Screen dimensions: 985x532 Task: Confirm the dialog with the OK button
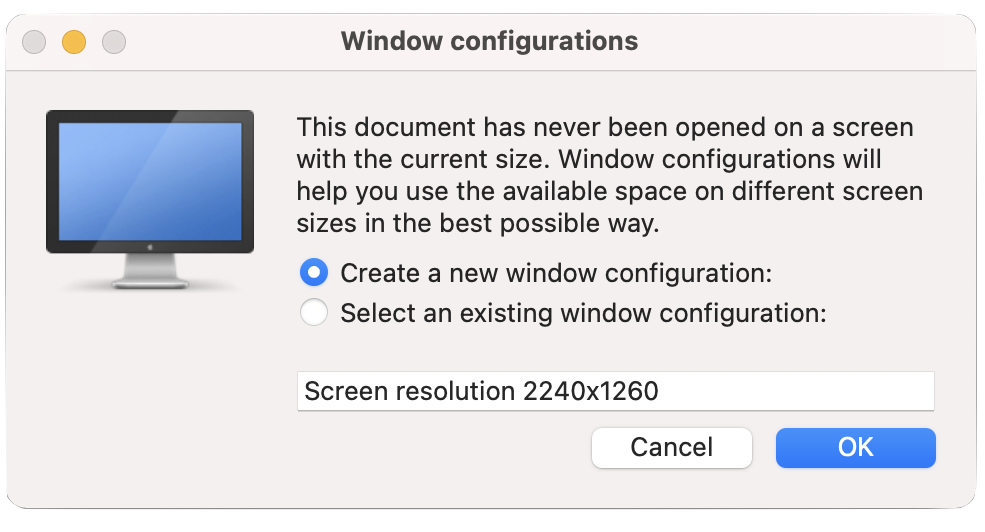coord(855,447)
